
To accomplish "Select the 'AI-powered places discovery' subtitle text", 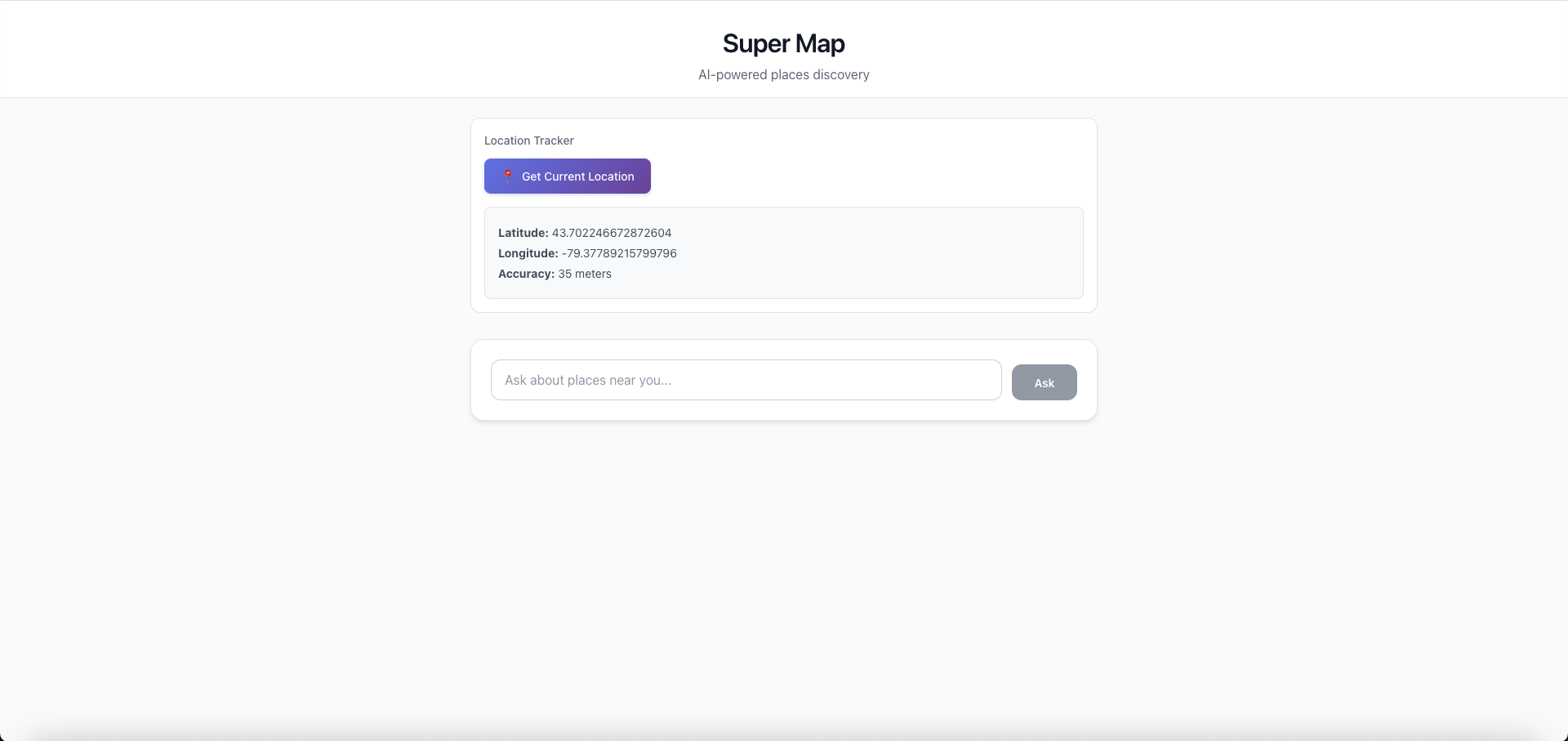I will tap(783, 74).
